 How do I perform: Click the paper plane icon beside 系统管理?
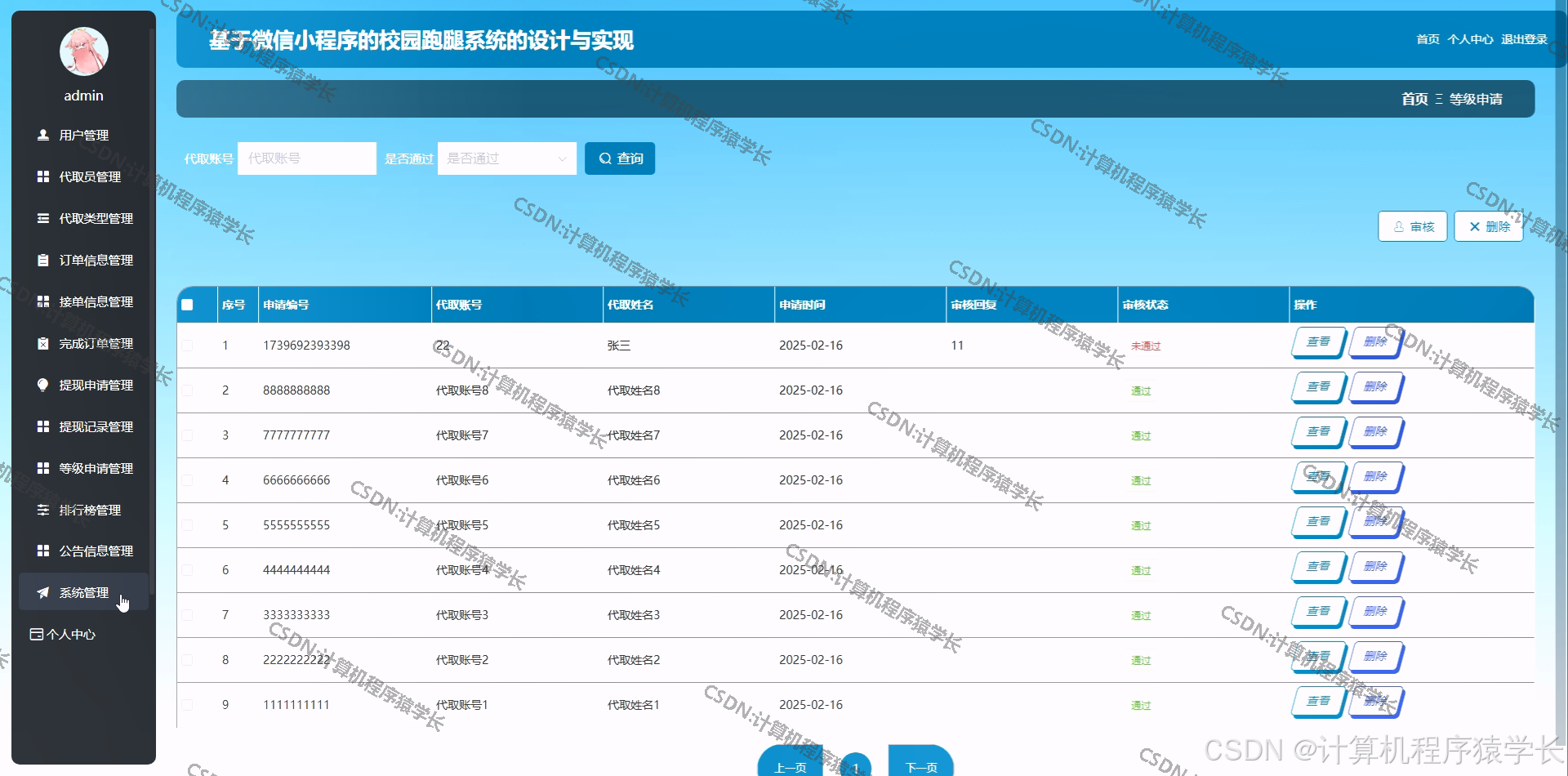tap(43, 592)
